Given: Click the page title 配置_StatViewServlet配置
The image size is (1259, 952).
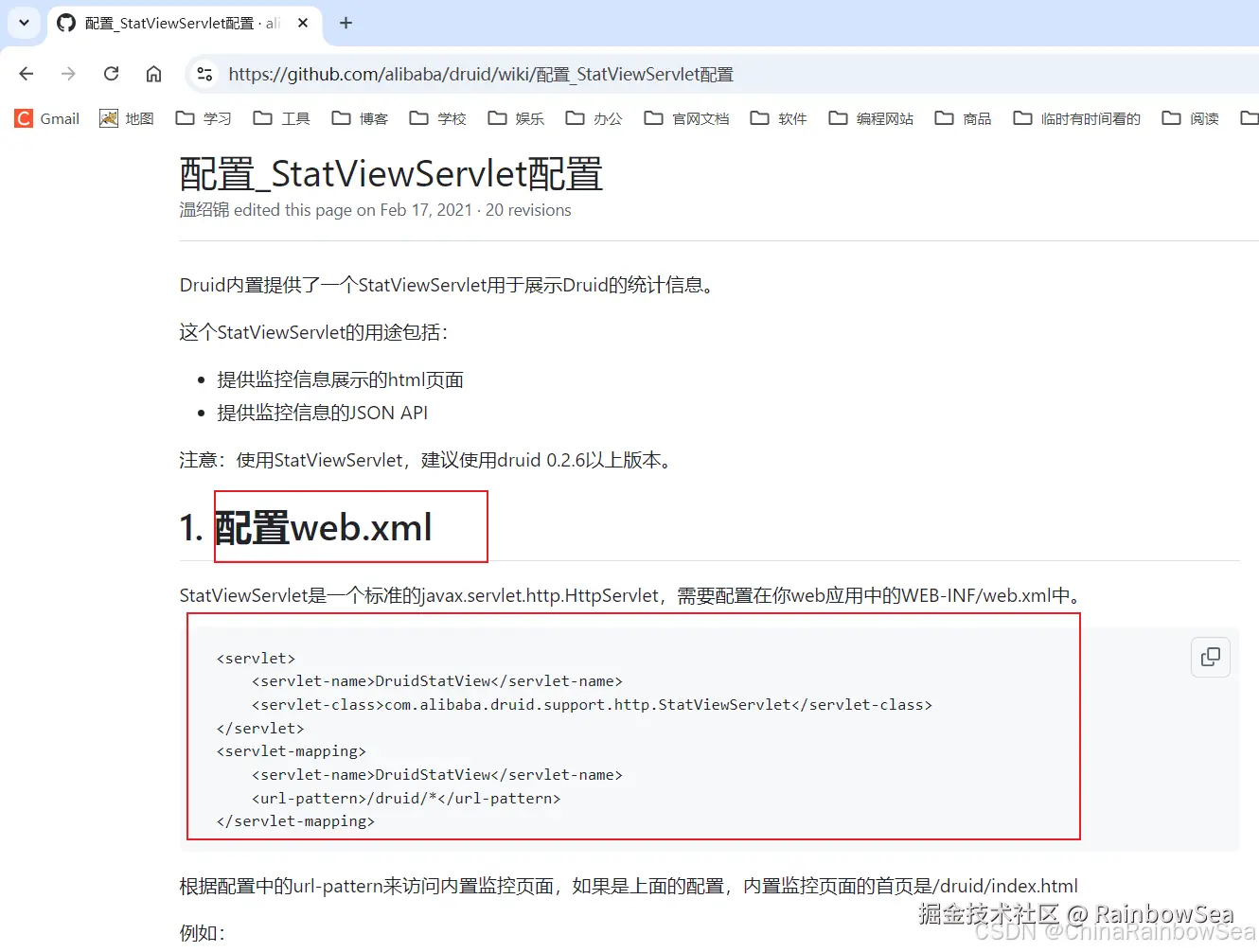Looking at the screenshot, I should coord(391,174).
